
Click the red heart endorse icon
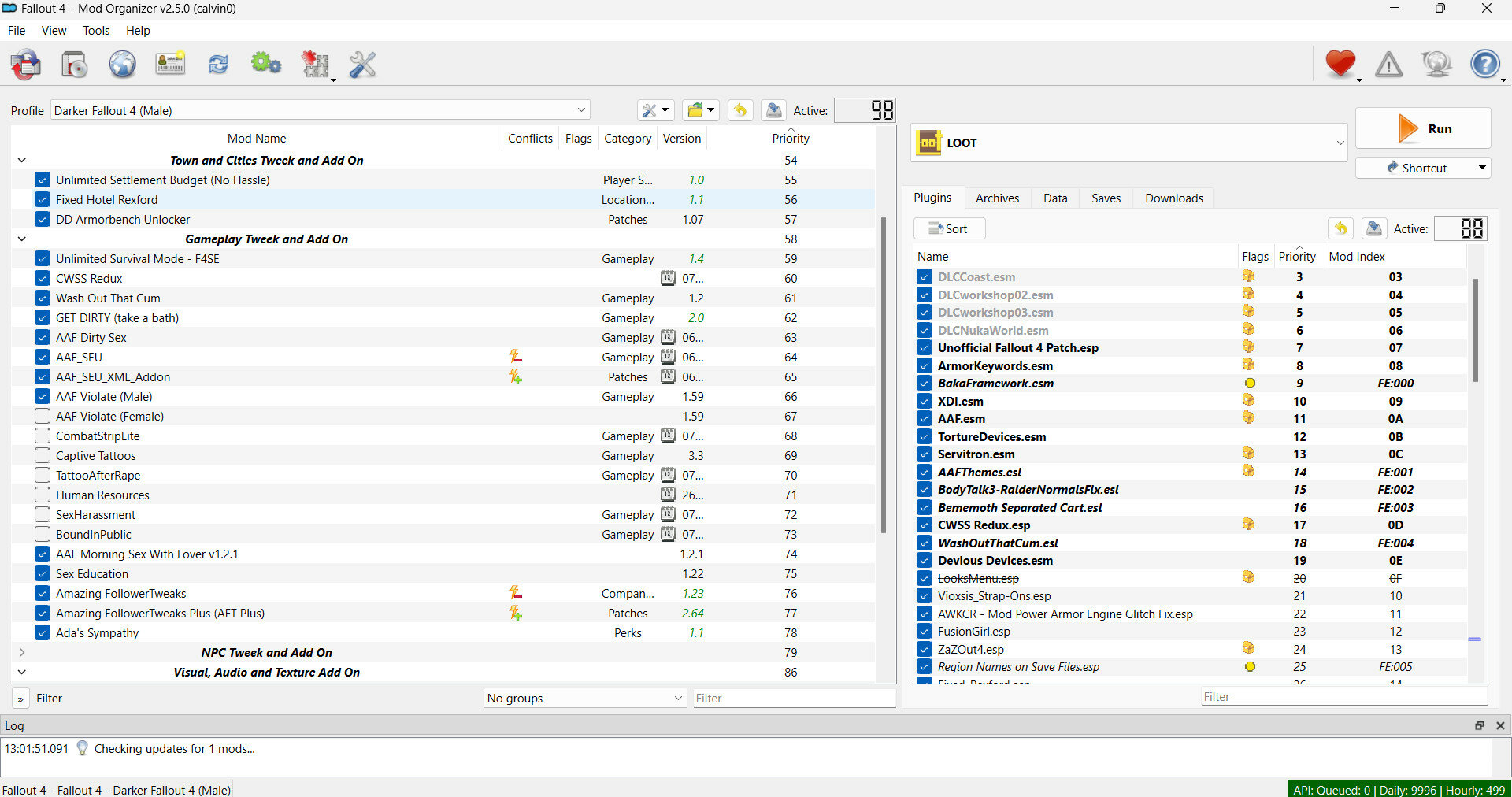(x=1340, y=64)
